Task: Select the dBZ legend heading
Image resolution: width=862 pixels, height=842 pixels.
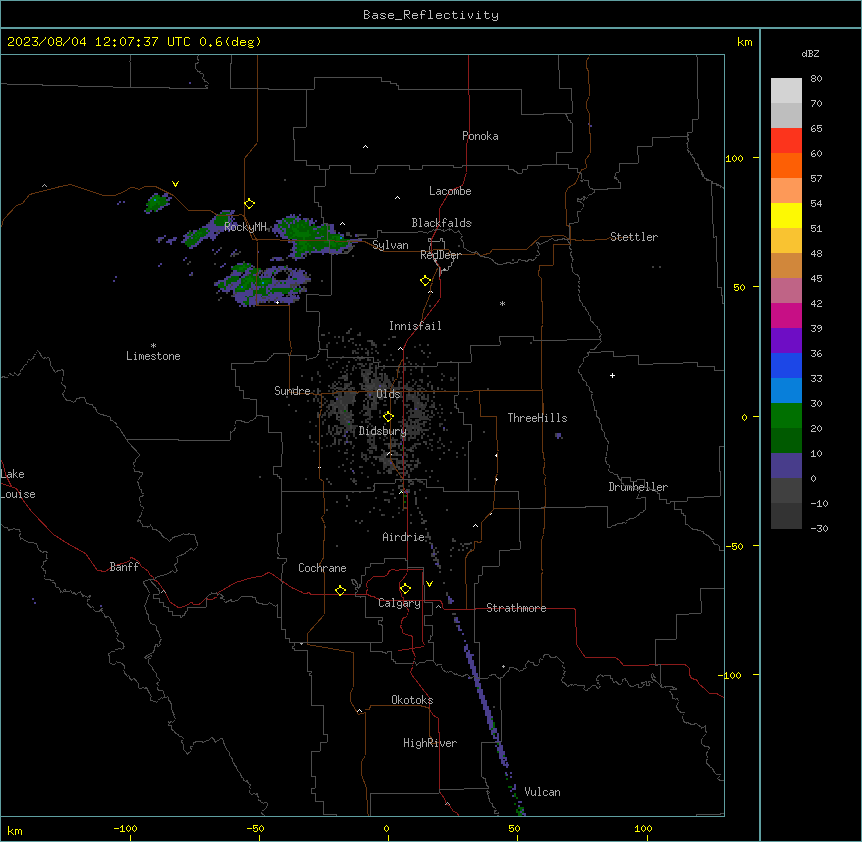Action: click(x=810, y=53)
